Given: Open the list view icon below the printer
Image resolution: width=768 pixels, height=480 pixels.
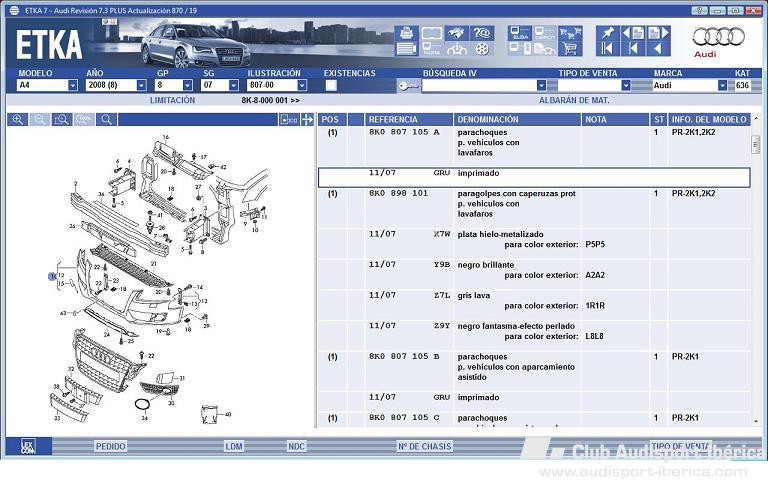Looking at the screenshot, I should (407, 48).
